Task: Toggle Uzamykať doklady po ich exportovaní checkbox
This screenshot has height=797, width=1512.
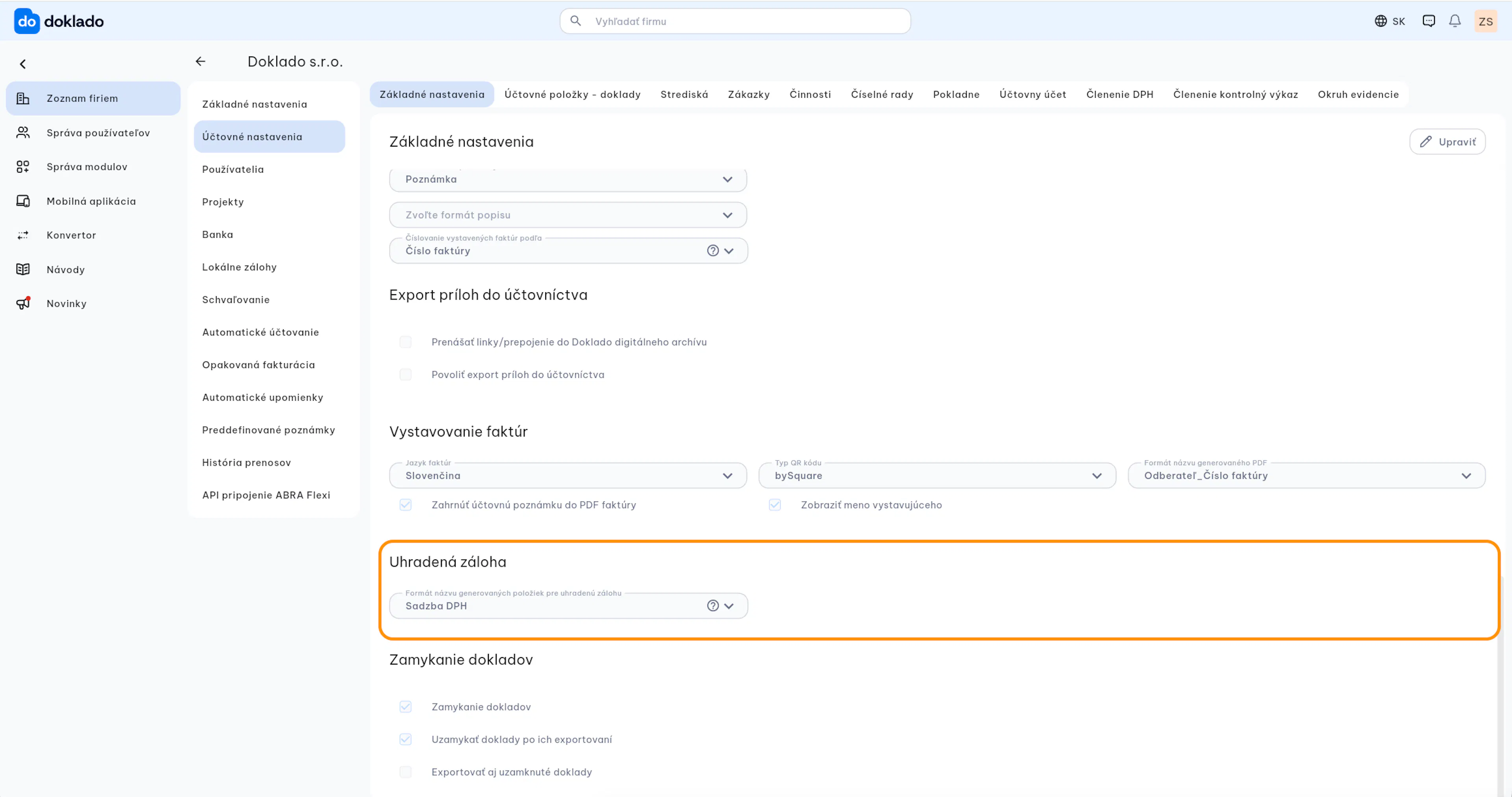Action: pyautogui.click(x=406, y=739)
